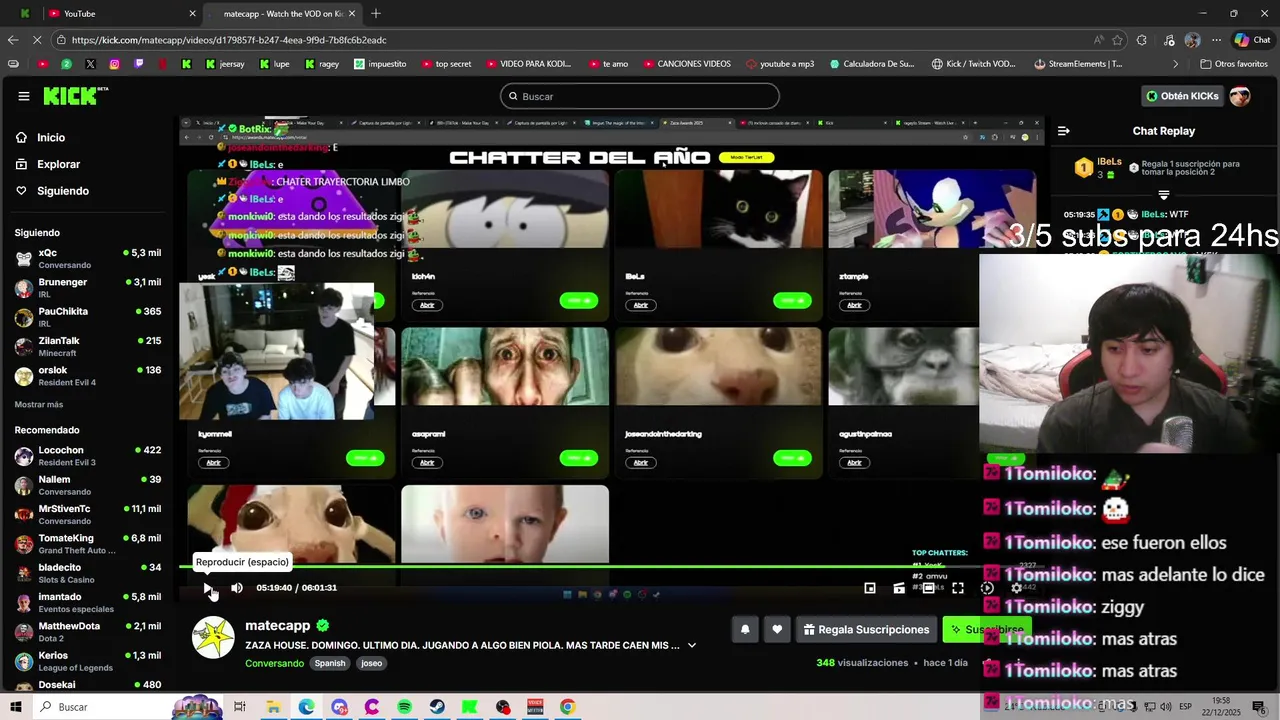Click the Spanish language tag
The width and height of the screenshot is (1280, 720).
(x=329, y=663)
